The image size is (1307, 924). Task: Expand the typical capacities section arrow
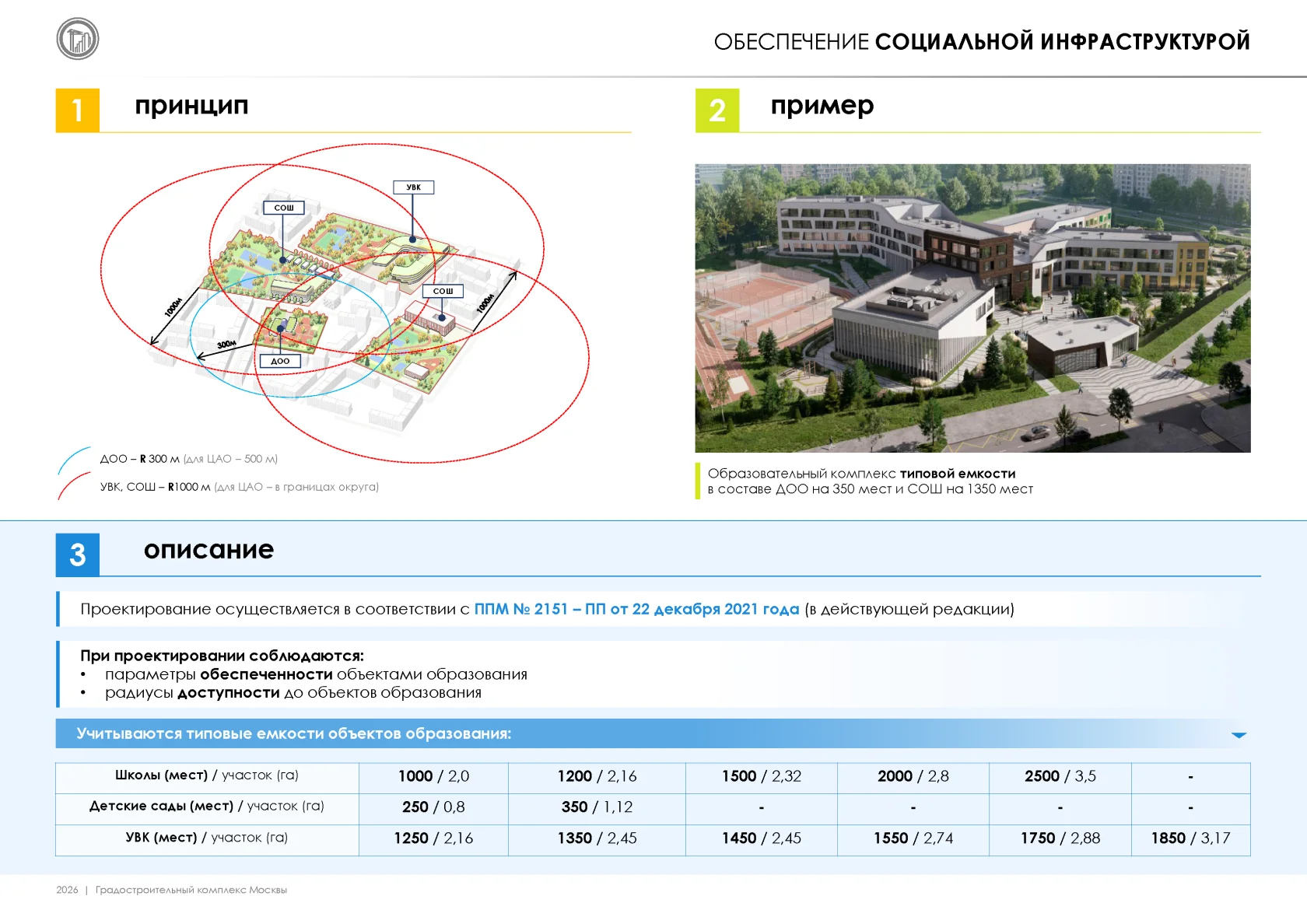(x=1239, y=734)
